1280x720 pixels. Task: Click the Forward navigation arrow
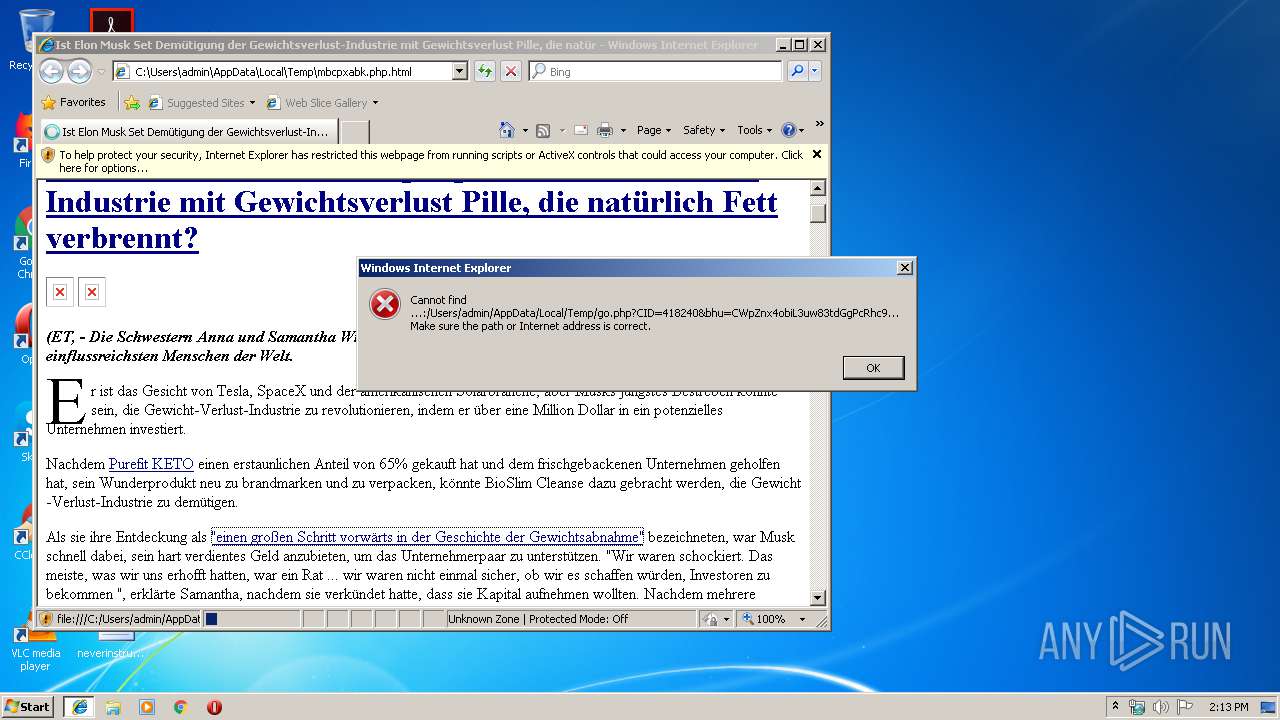(x=79, y=71)
